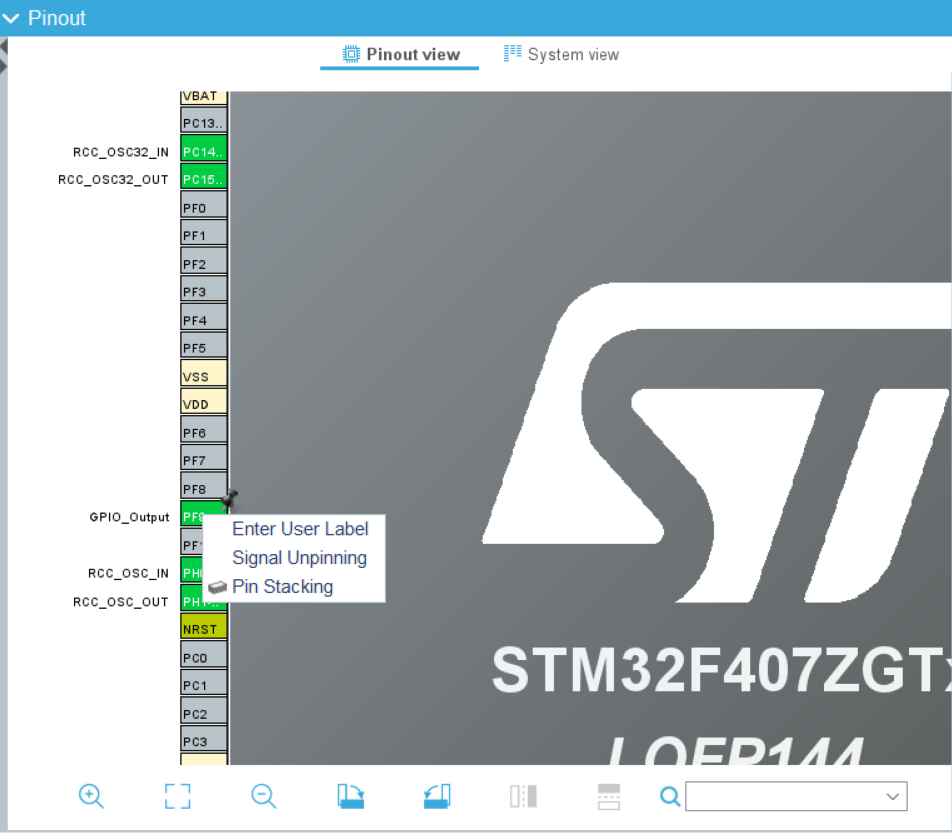Click the horizontal split view icon
The width and height of the screenshot is (952, 835).
tap(609, 796)
